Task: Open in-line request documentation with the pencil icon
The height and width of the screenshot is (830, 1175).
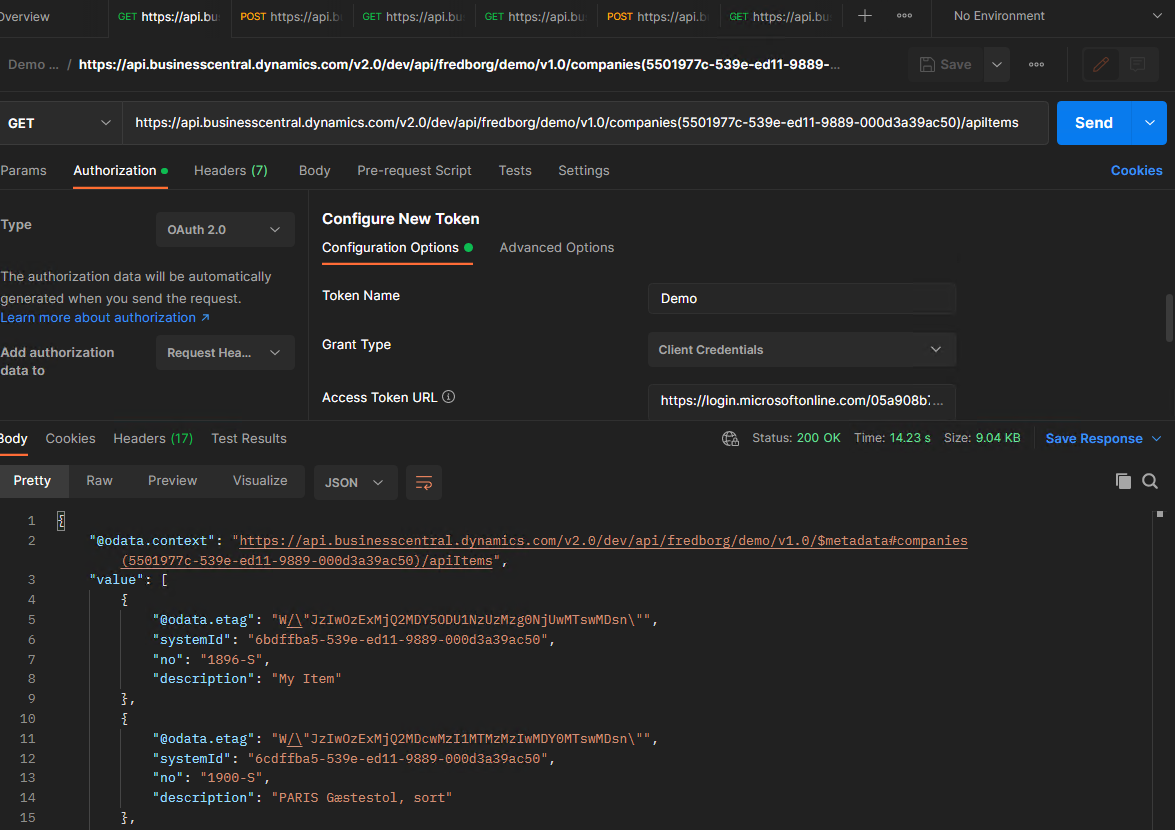Action: coord(1100,63)
